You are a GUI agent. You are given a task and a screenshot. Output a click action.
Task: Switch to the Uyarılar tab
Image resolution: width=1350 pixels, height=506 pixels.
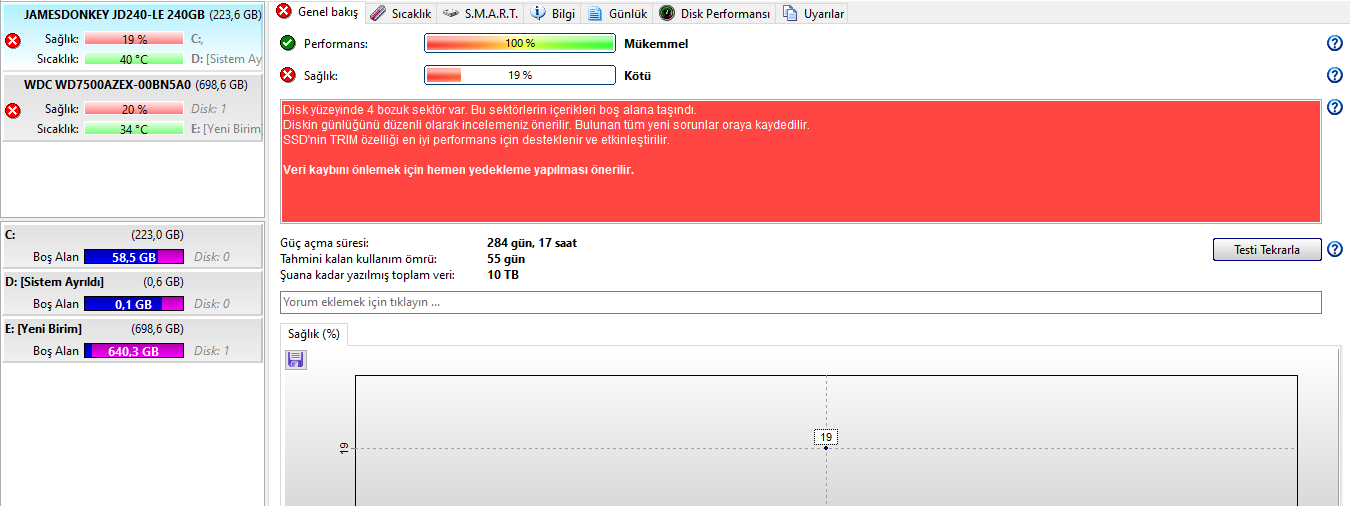(x=814, y=13)
